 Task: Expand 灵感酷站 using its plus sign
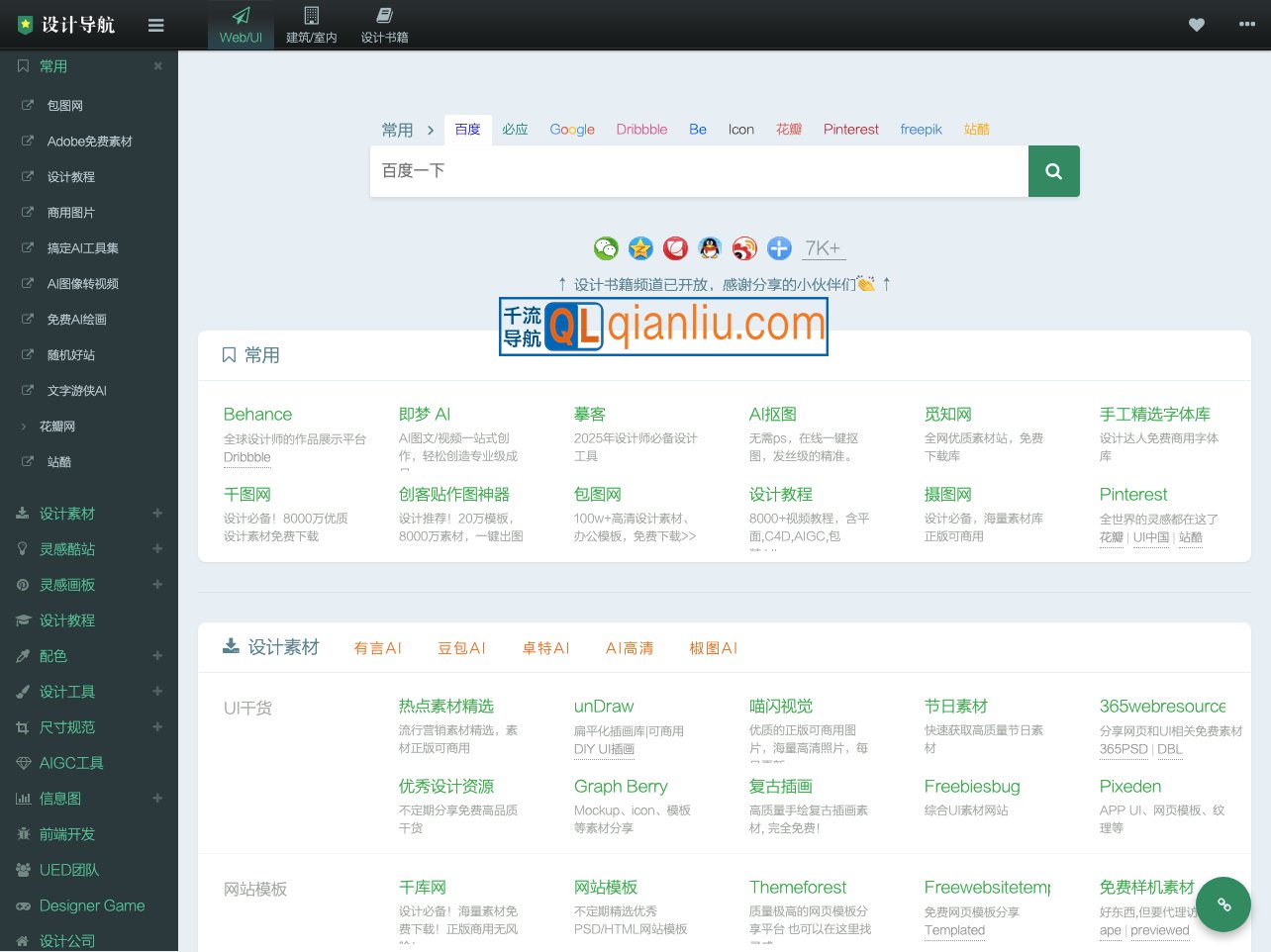pos(157,549)
